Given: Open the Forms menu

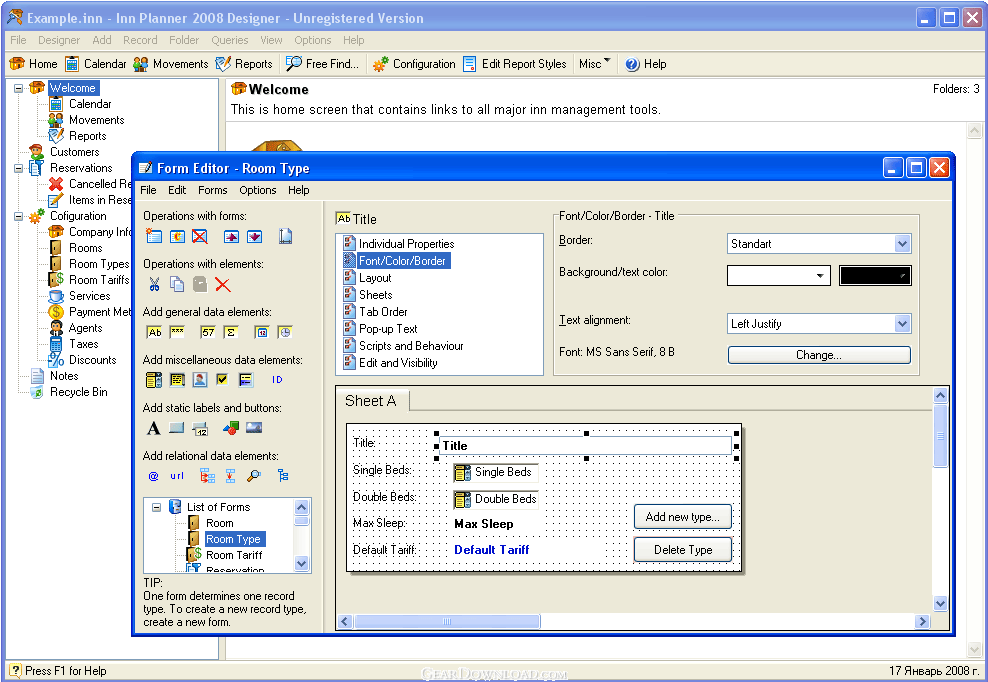Looking at the screenshot, I should pos(212,190).
